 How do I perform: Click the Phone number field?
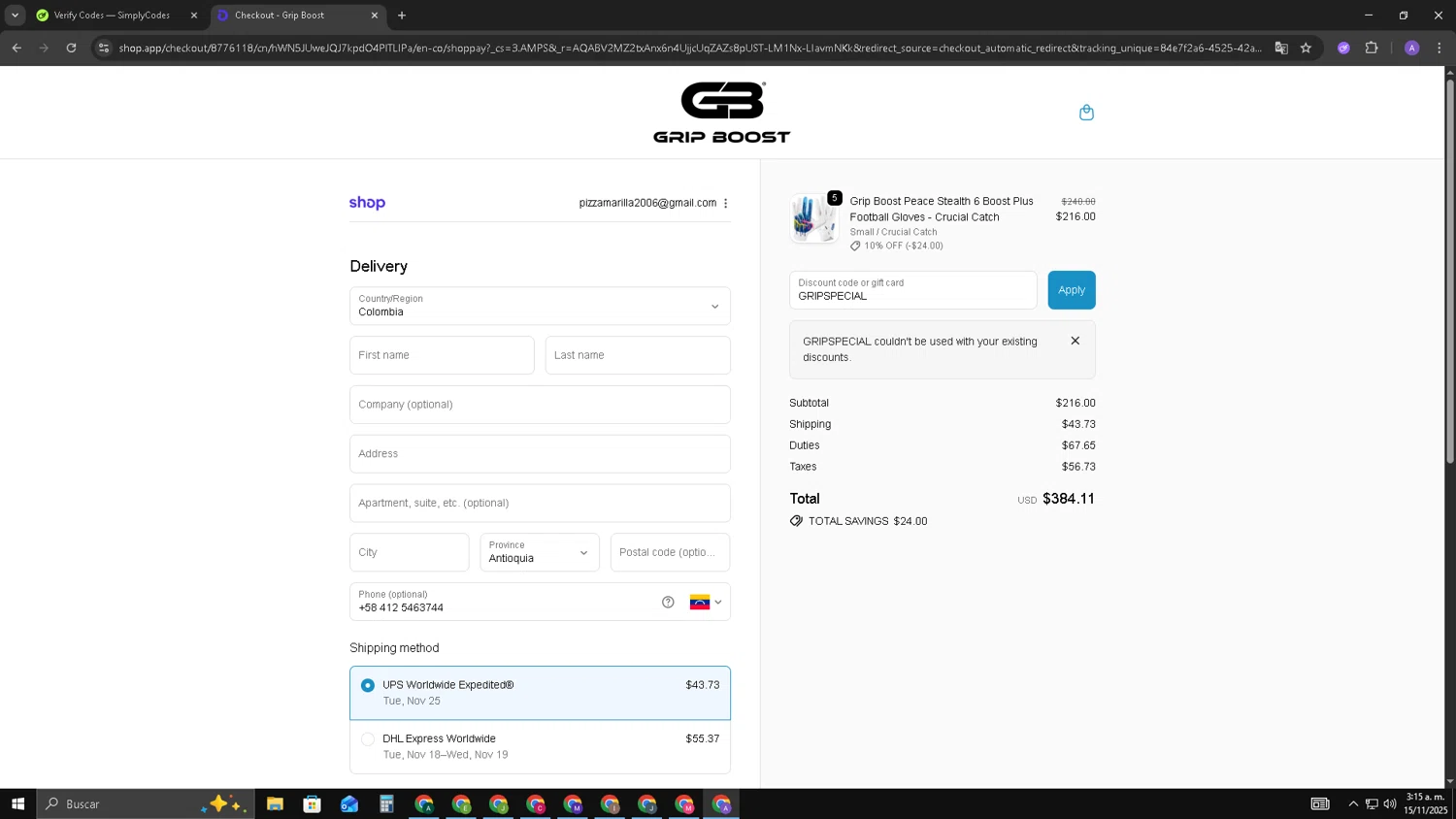(503, 602)
